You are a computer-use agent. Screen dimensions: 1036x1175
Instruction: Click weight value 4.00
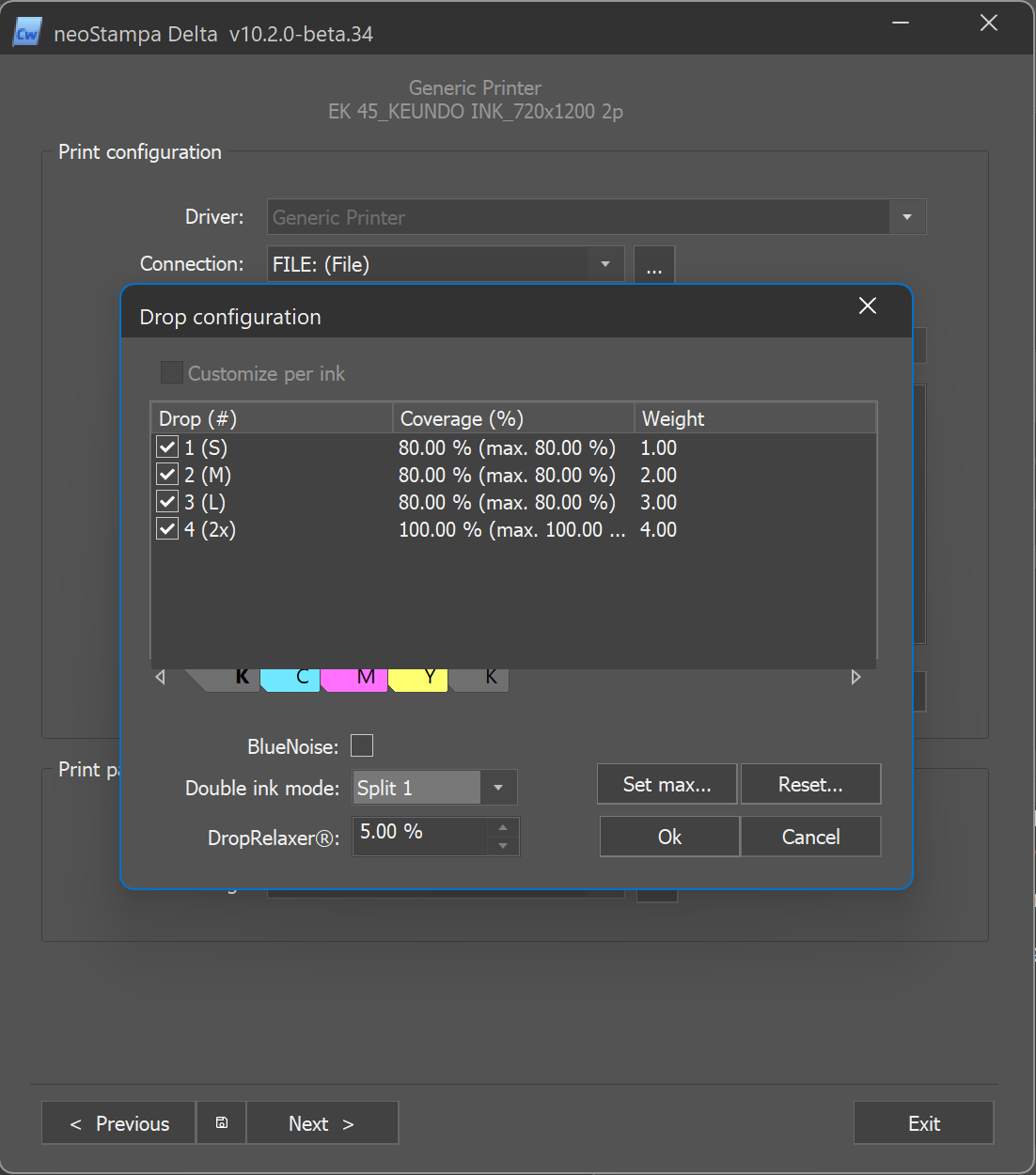click(658, 529)
